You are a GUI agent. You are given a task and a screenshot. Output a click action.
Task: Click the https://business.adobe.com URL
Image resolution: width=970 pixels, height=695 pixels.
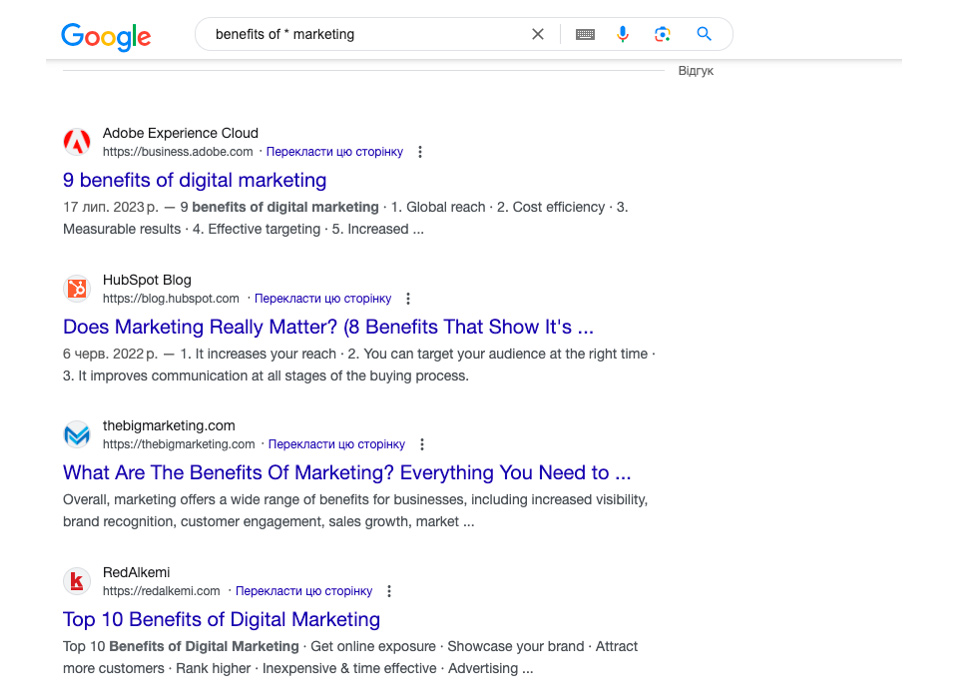178,152
